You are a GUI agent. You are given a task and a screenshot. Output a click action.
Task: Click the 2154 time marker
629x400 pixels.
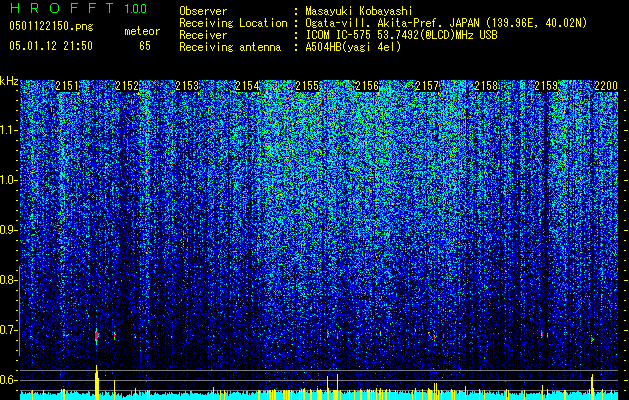pyautogui.click(x=247, y=86)
